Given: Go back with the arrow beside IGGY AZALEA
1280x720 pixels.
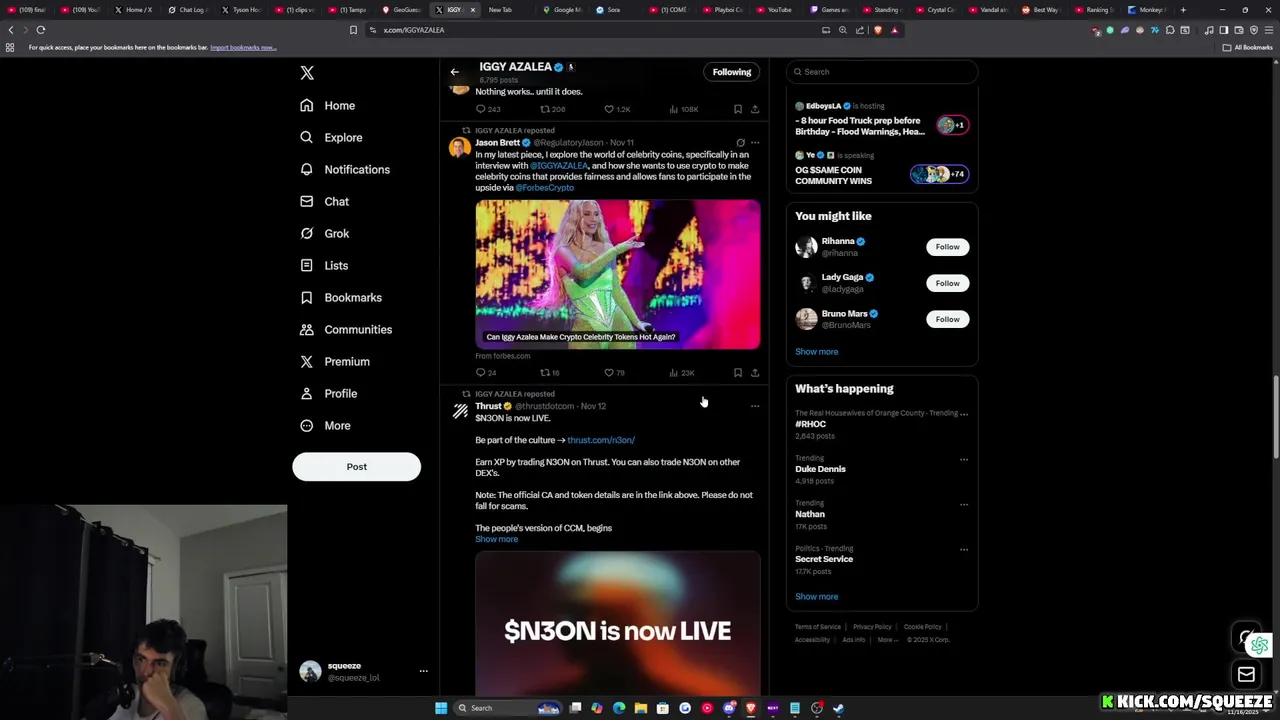Looking at the screenshot, I should (x=454, y=72).
